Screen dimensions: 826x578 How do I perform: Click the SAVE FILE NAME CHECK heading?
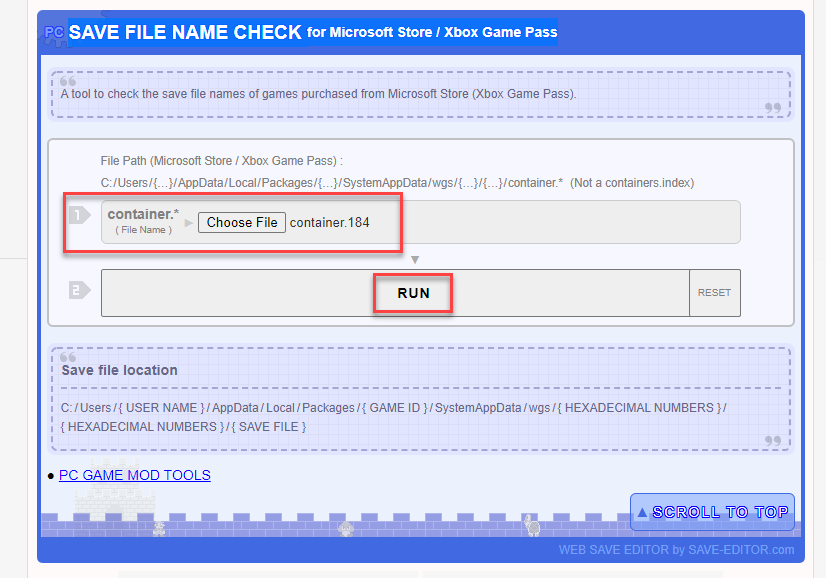coord(185,32)
